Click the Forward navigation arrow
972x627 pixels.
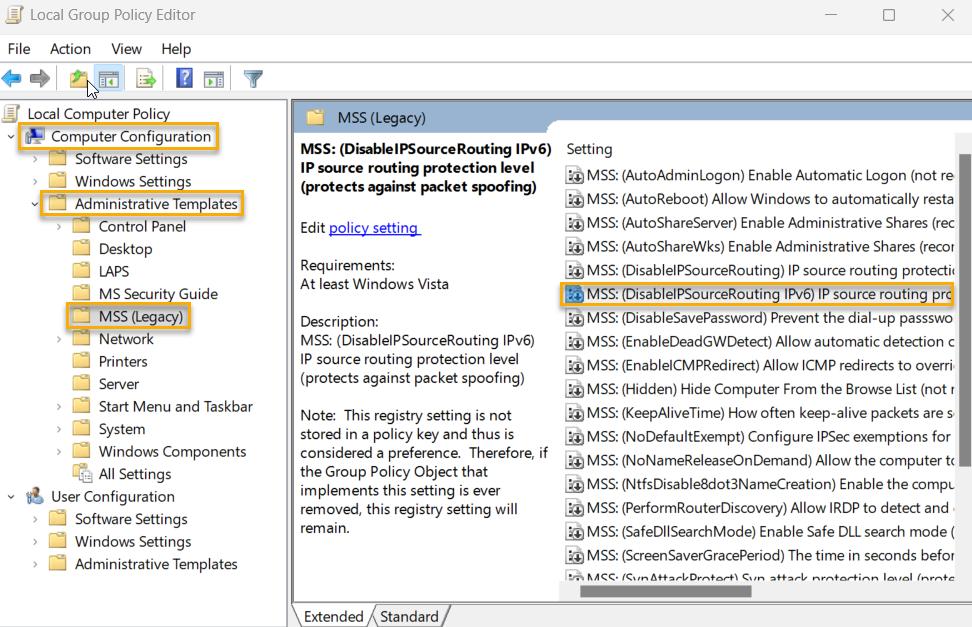(37, 78)
